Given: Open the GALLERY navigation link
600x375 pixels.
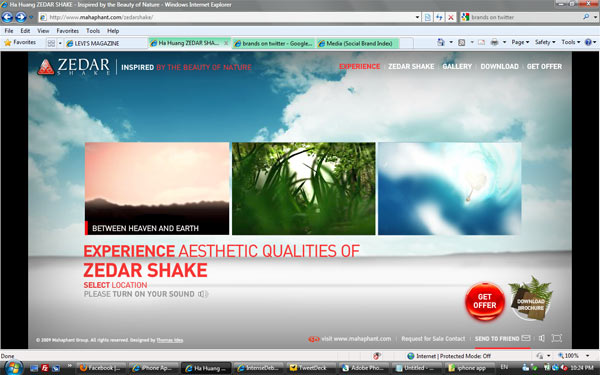Looking at the screenshot, I should point(457,67).
